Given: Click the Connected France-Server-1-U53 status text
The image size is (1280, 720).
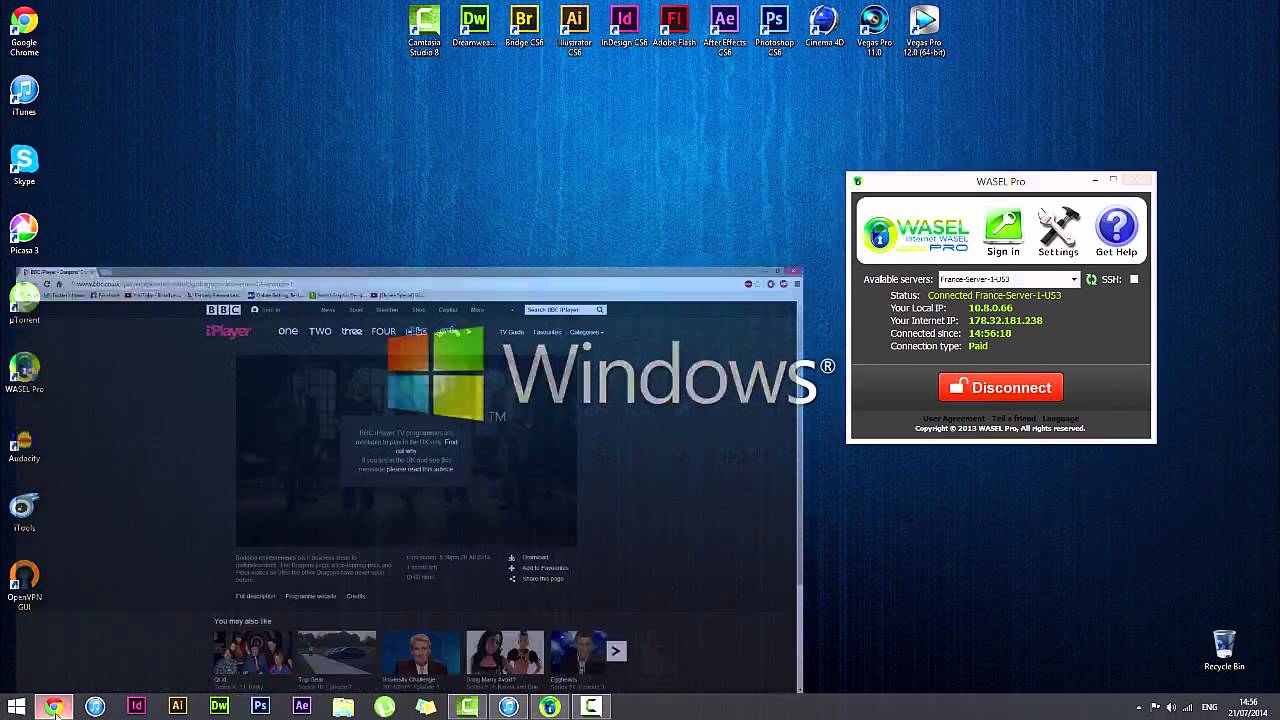Looking at the screenshot, I should point(994,296).
